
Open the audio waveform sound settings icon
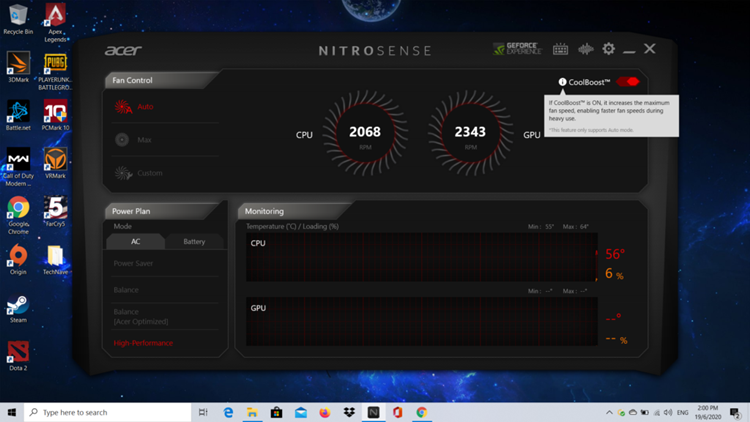point(585,49)
